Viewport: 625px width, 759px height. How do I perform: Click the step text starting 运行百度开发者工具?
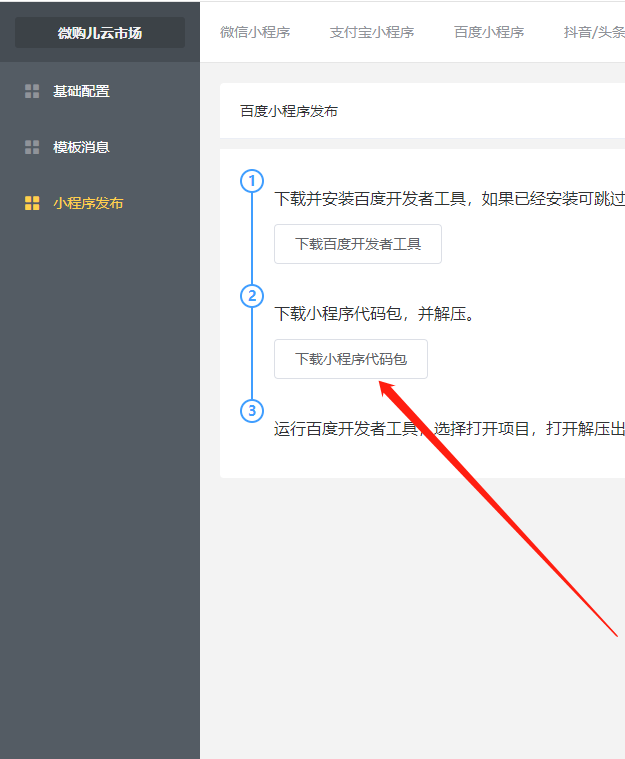click(x=450, y=429)
